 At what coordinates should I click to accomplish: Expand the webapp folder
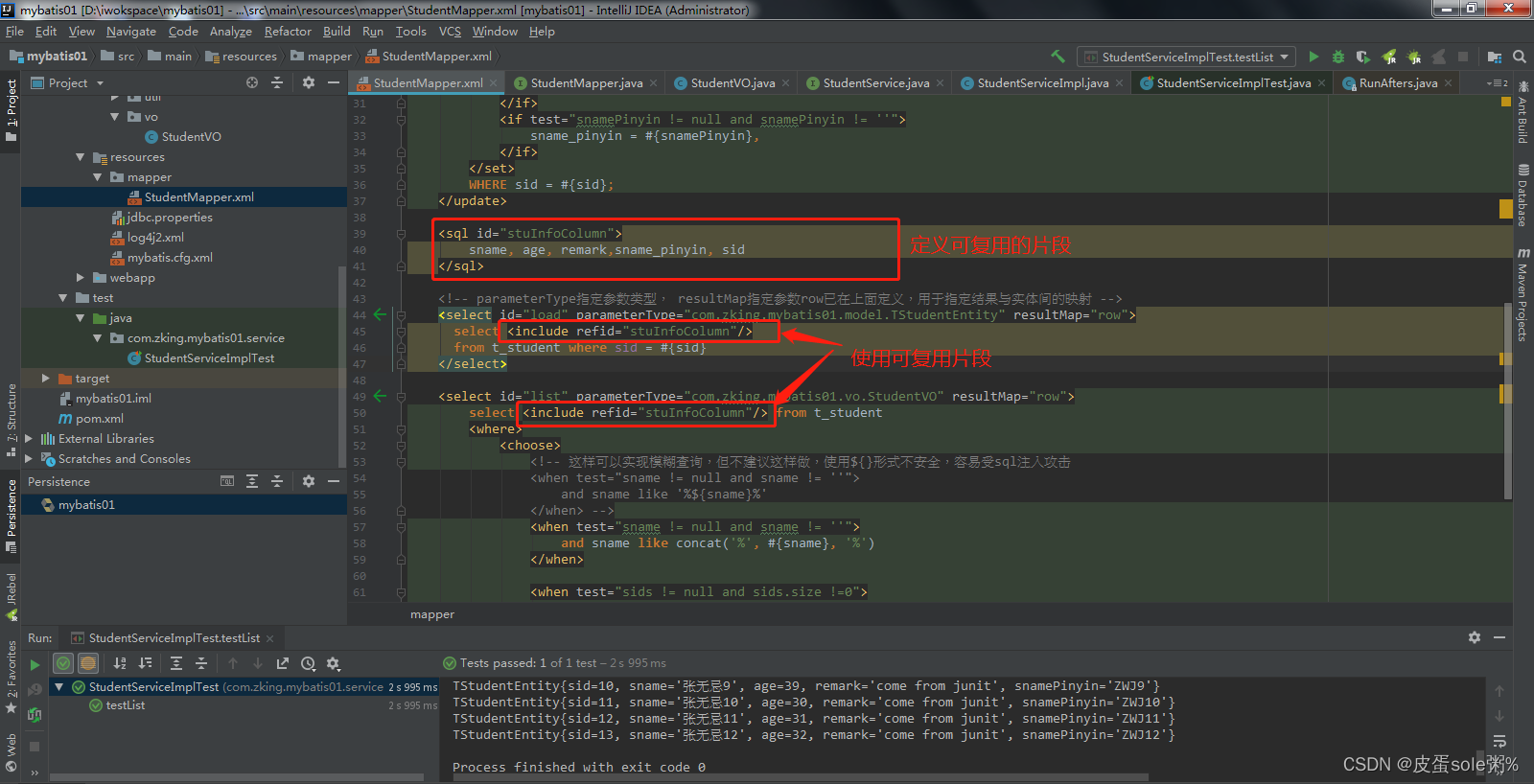click(x=81, y=278)
